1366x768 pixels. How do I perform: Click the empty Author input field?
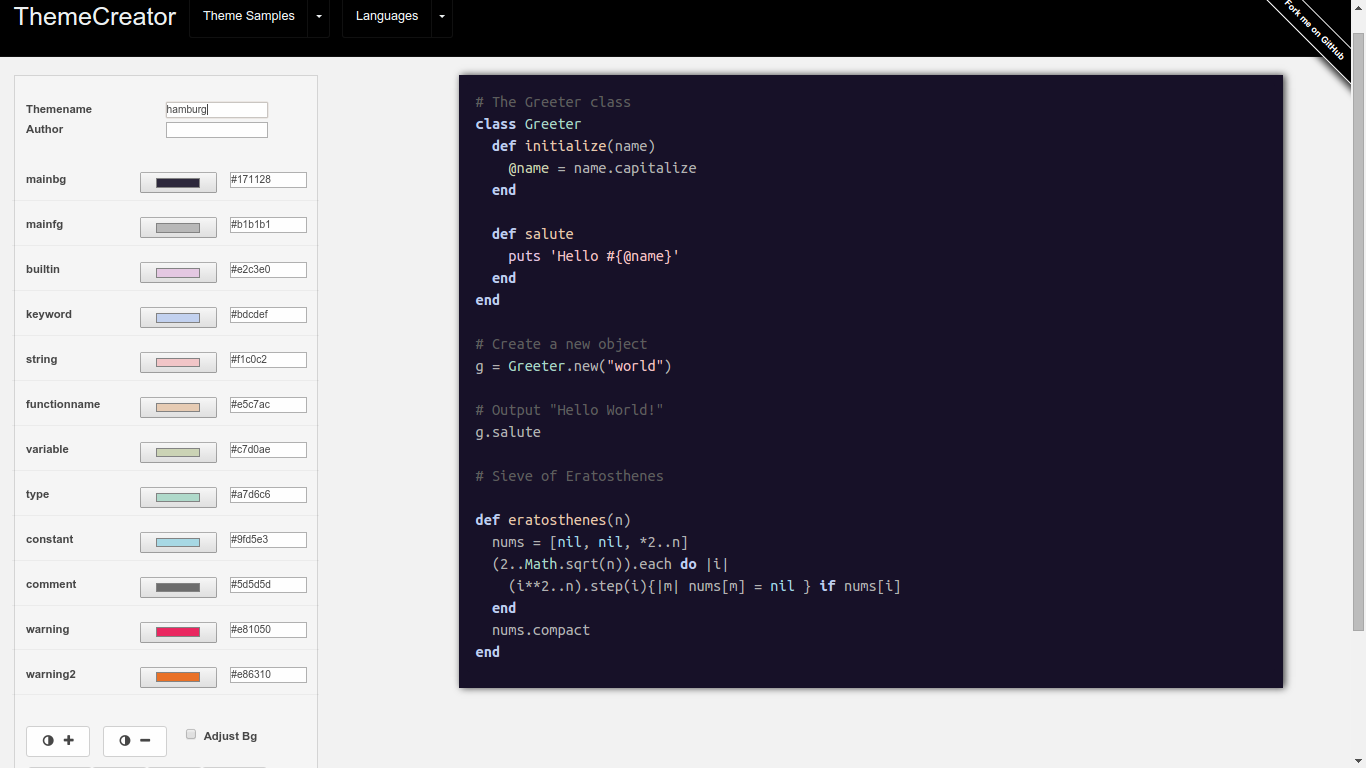coord(216,129)
